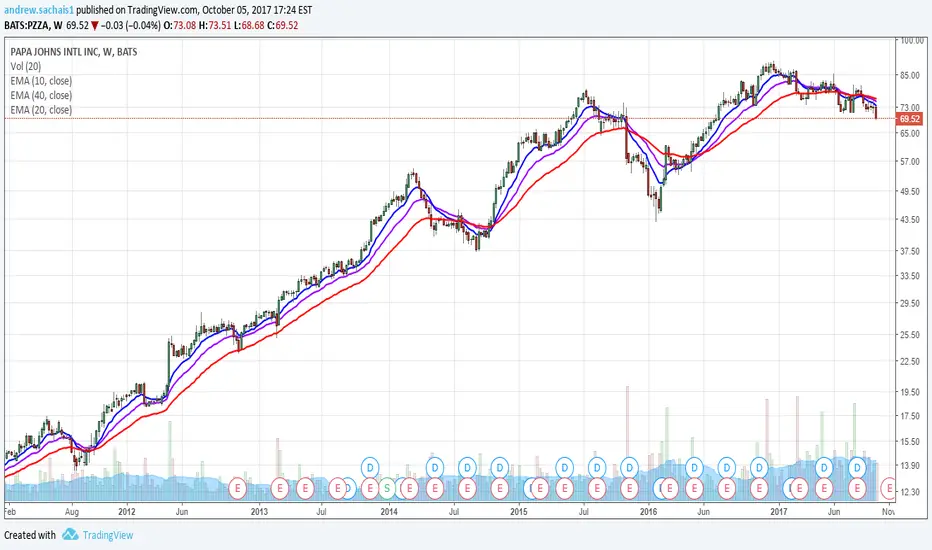Click the red down-arrow price change icon
The width and height of the screenshot is (932, 550).
click(95, 26)
